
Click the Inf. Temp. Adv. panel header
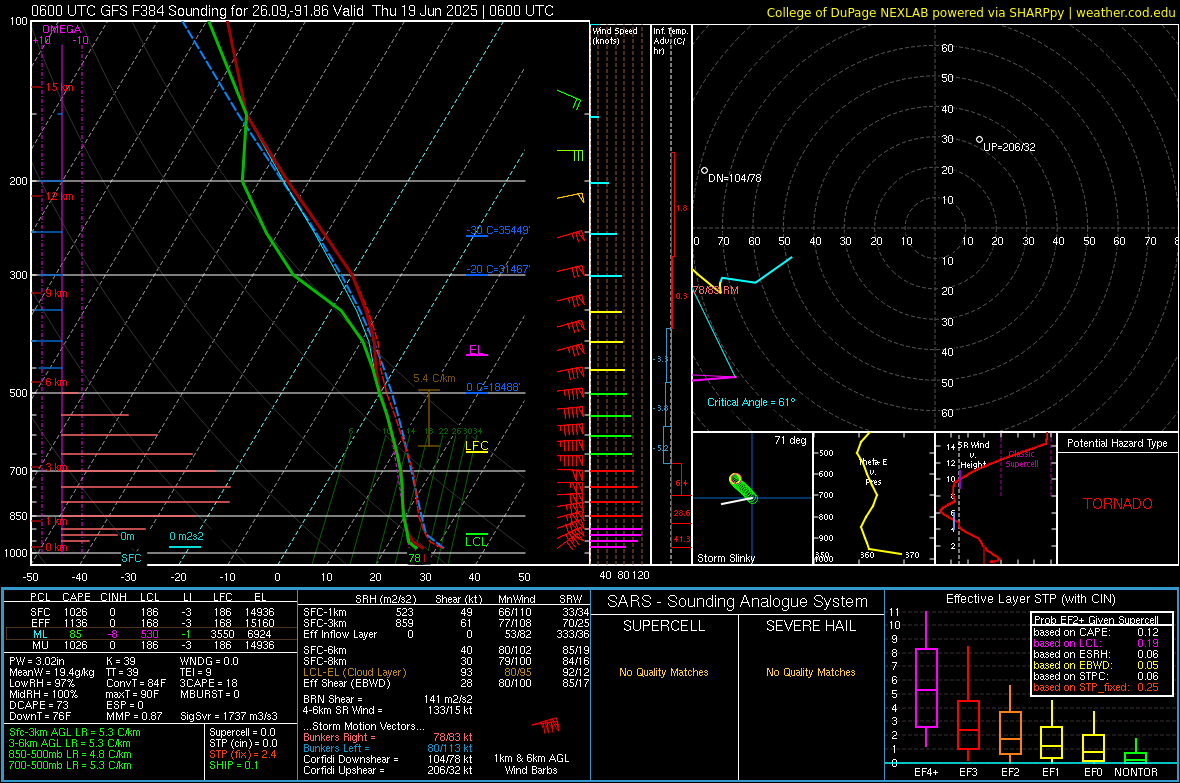click(670, 41)
